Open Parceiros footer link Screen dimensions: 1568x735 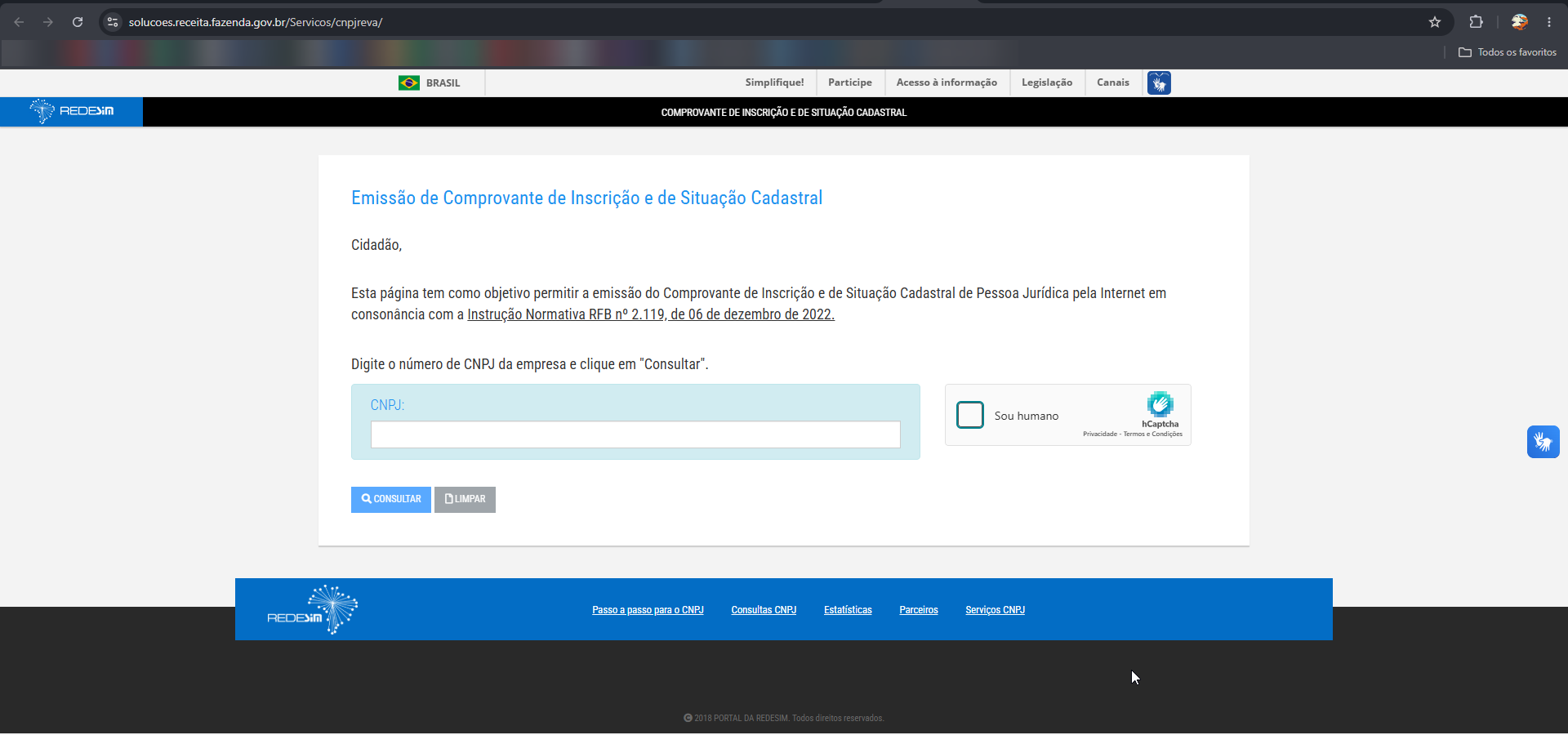919,610
